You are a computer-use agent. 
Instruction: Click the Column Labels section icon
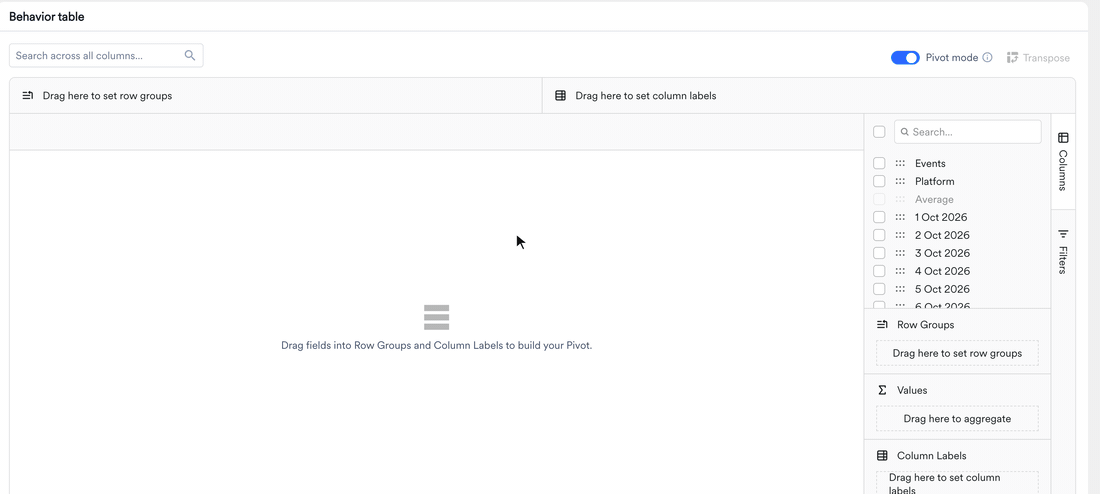[x=883, y=455]
